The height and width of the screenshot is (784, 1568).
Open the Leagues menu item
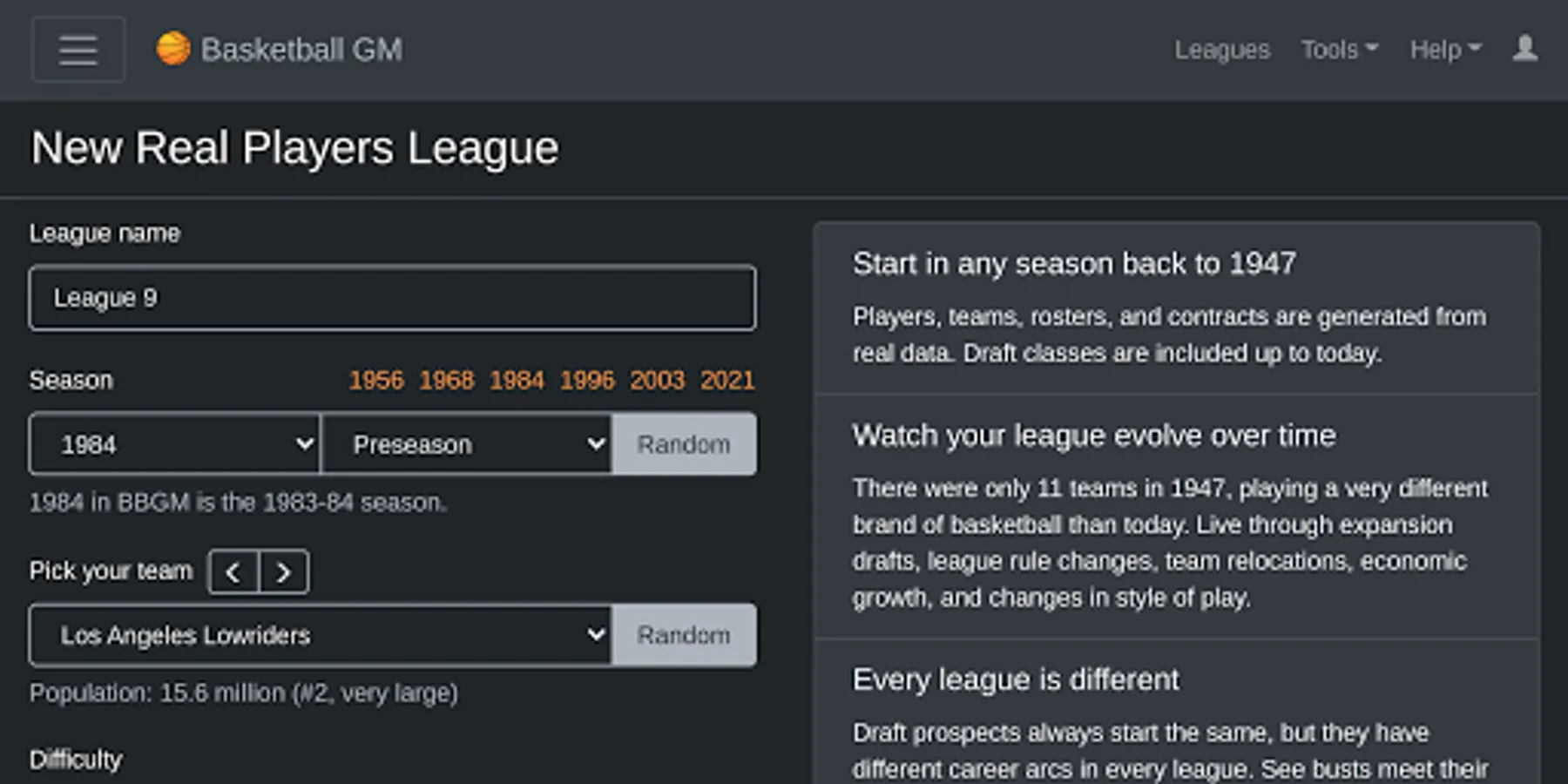tap(1221, 50)
